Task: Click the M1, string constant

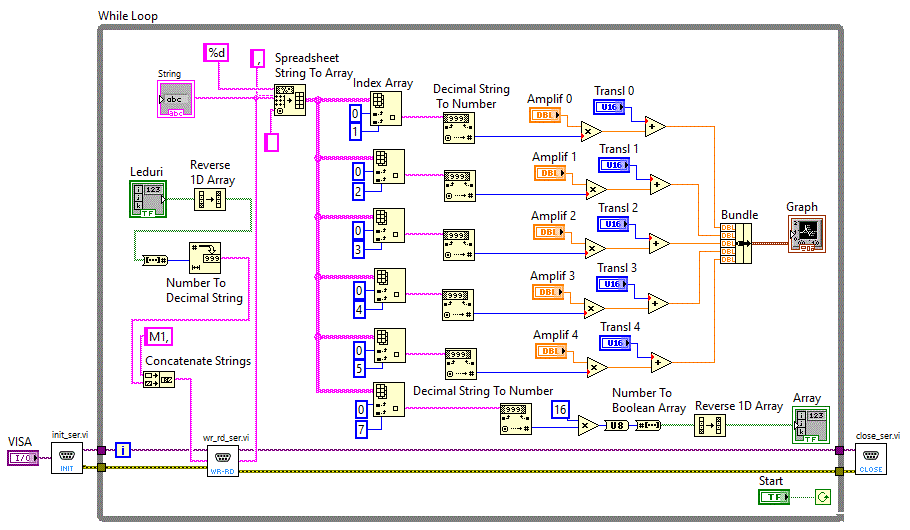Action: click(159, 336)
